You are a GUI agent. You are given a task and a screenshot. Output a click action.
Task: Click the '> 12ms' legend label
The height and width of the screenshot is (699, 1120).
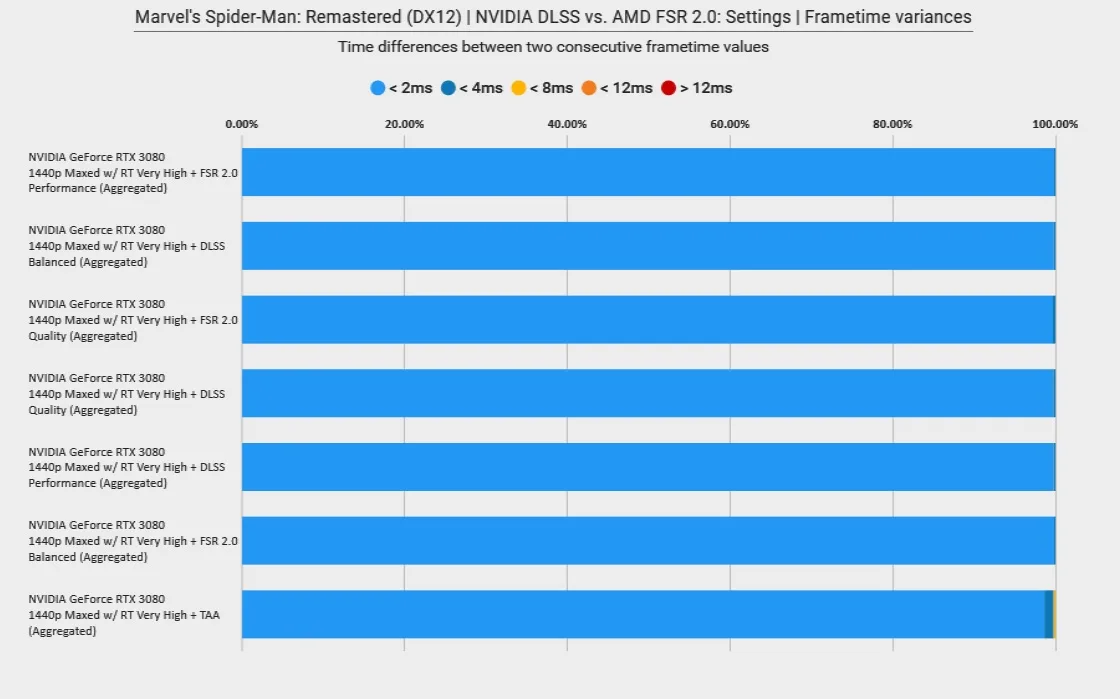point(706,88)
